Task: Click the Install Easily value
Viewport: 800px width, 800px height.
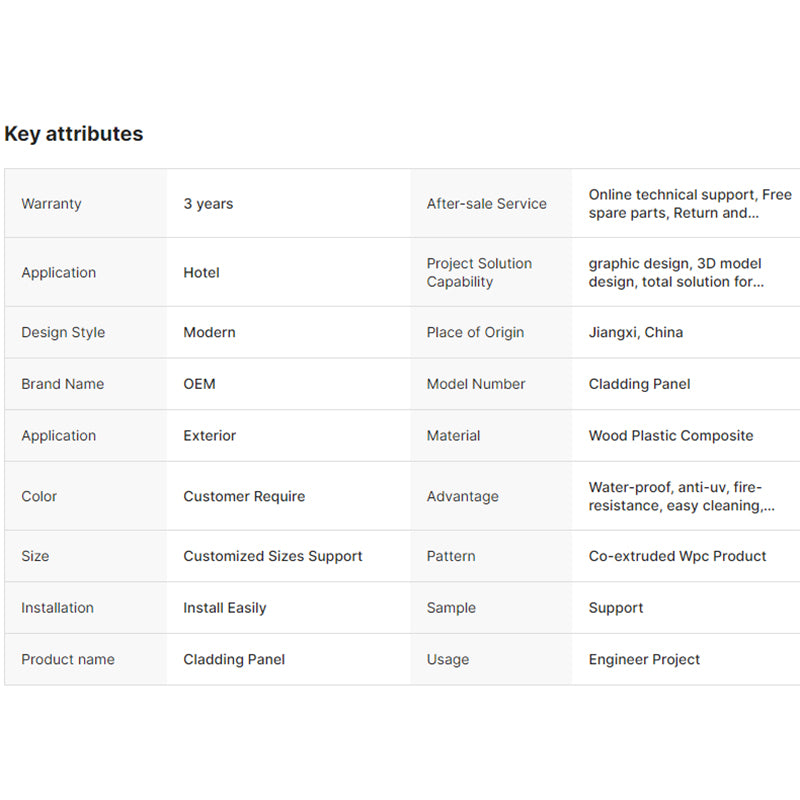Action: click(225, 608)
